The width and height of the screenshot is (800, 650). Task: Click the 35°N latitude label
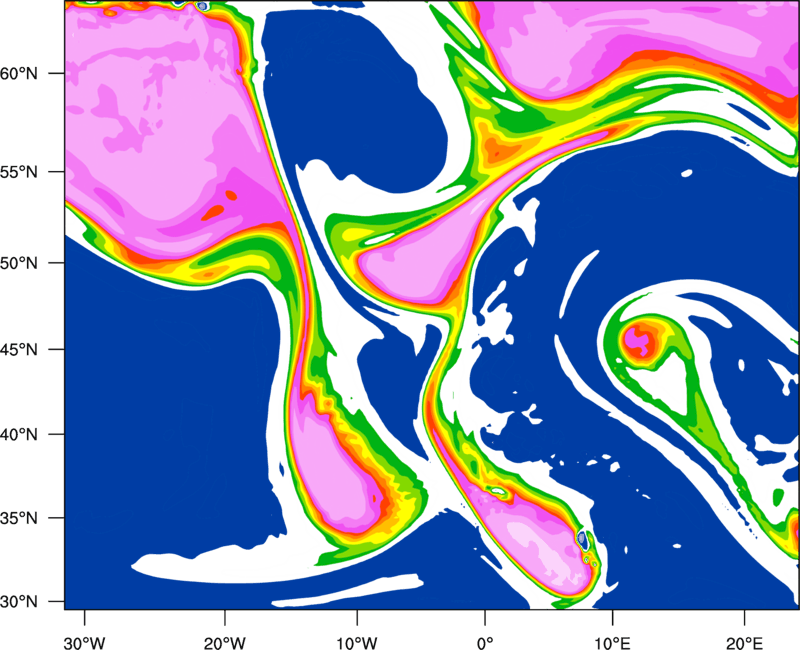click(19, 519)
